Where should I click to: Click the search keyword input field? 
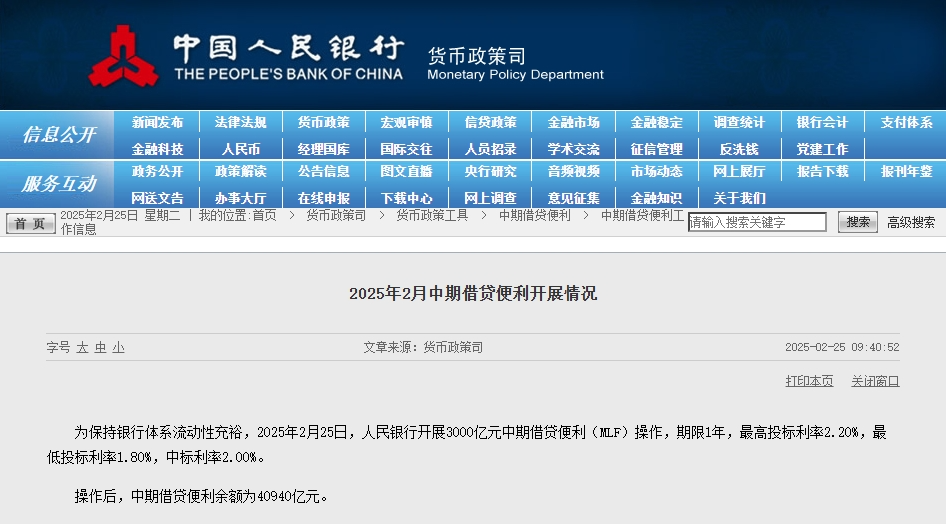coord(757,222)
